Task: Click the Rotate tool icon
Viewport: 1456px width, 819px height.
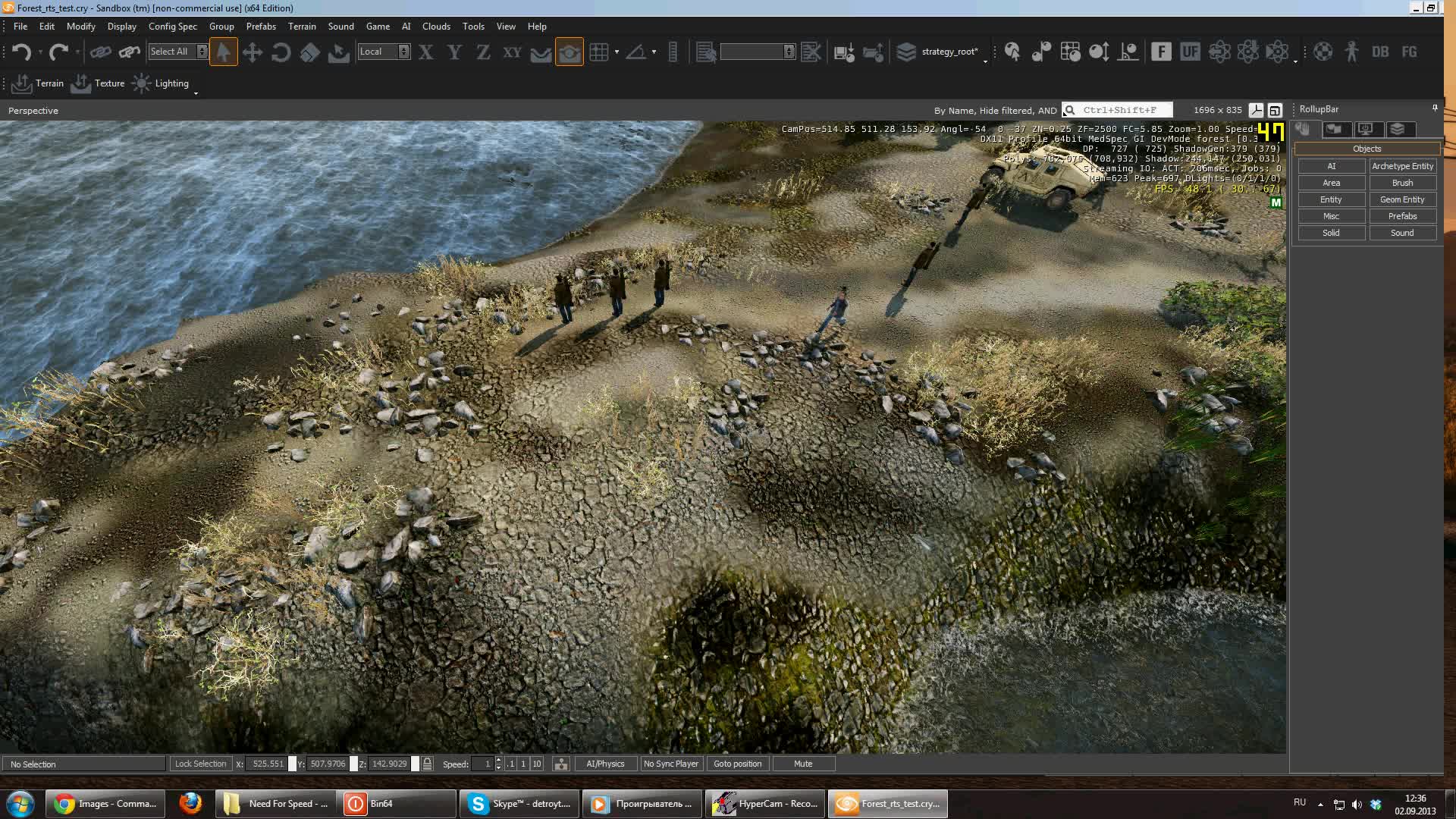Action: [x=280, y=52]
